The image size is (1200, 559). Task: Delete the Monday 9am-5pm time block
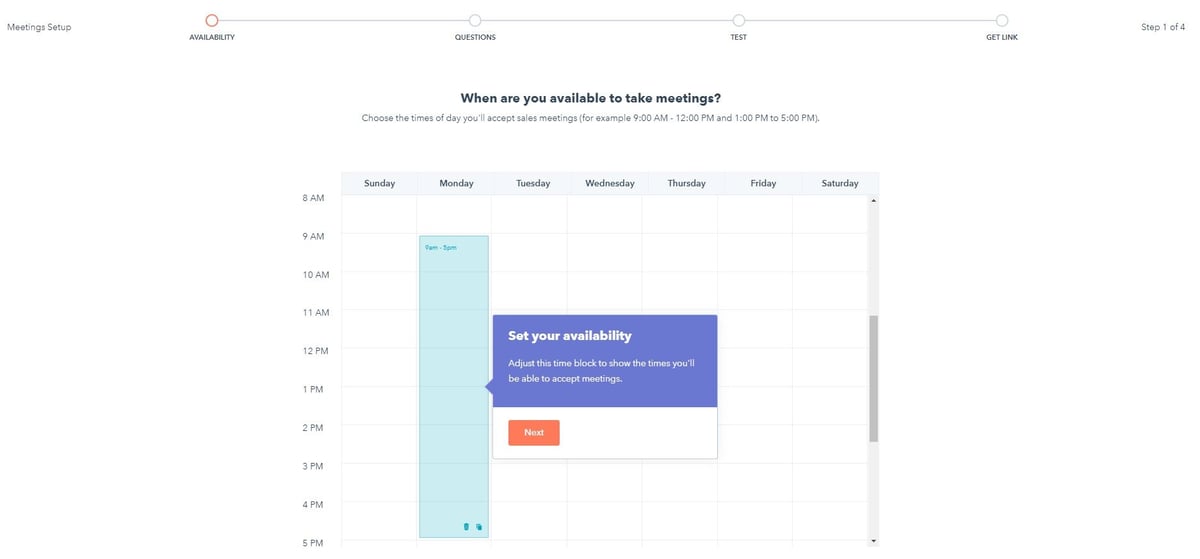466,527
